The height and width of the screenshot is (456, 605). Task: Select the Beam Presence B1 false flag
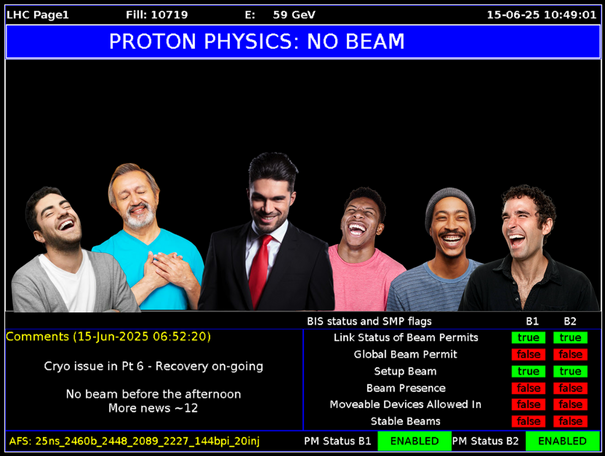528,388
